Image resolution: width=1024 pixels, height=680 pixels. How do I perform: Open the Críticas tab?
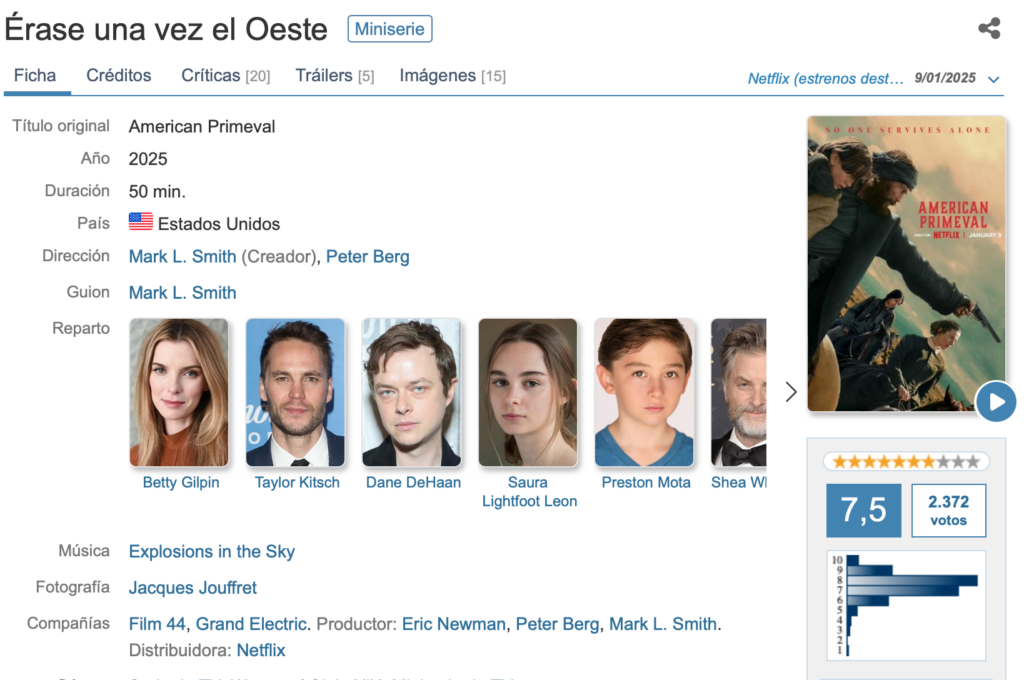click(225, 75)
